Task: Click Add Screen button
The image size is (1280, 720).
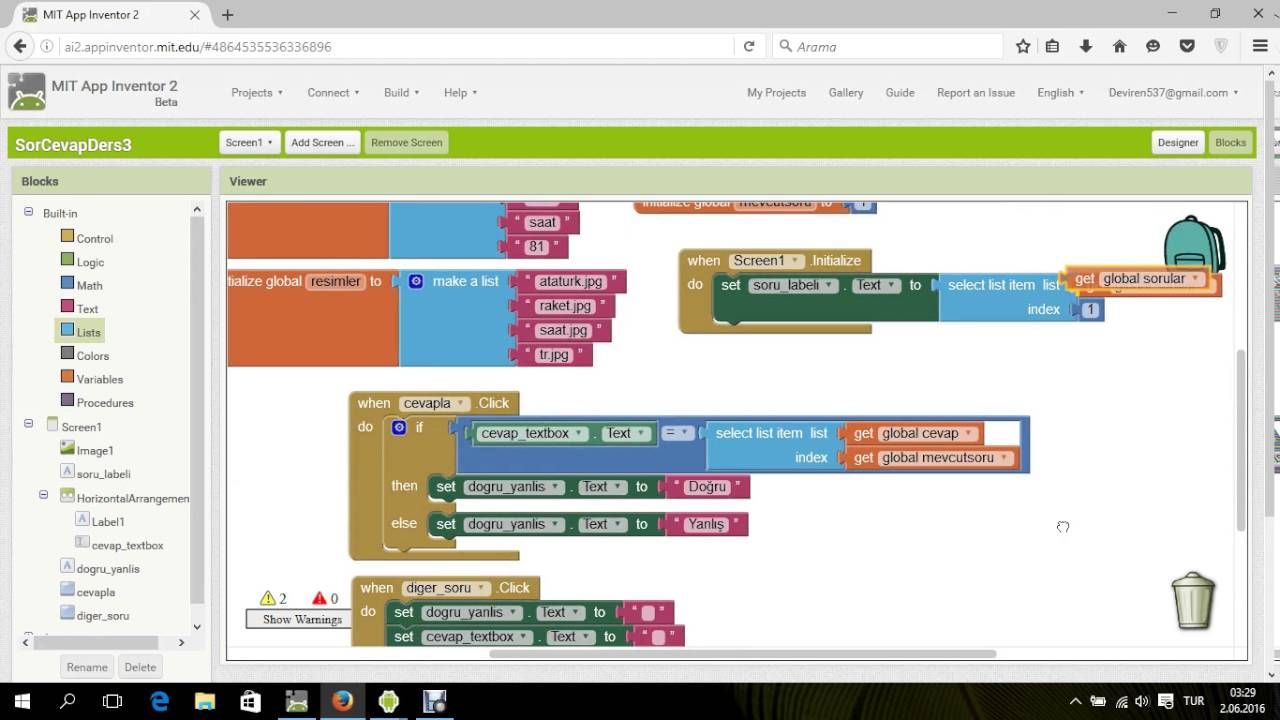Action: pos(322,142)
